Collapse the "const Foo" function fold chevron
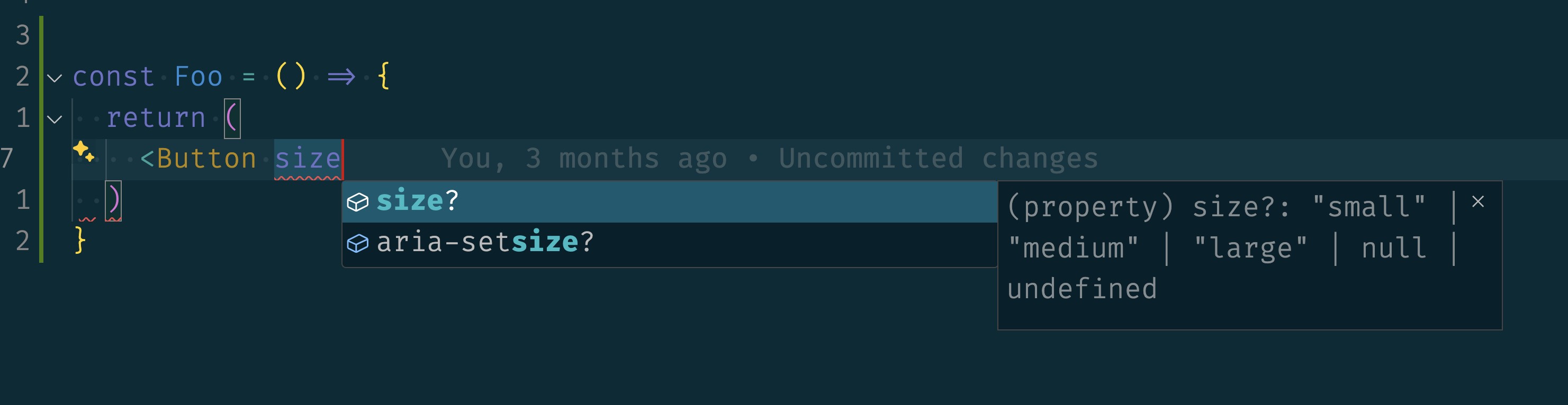The height and width of the screenshot is (405, 1568). [55, 78]
